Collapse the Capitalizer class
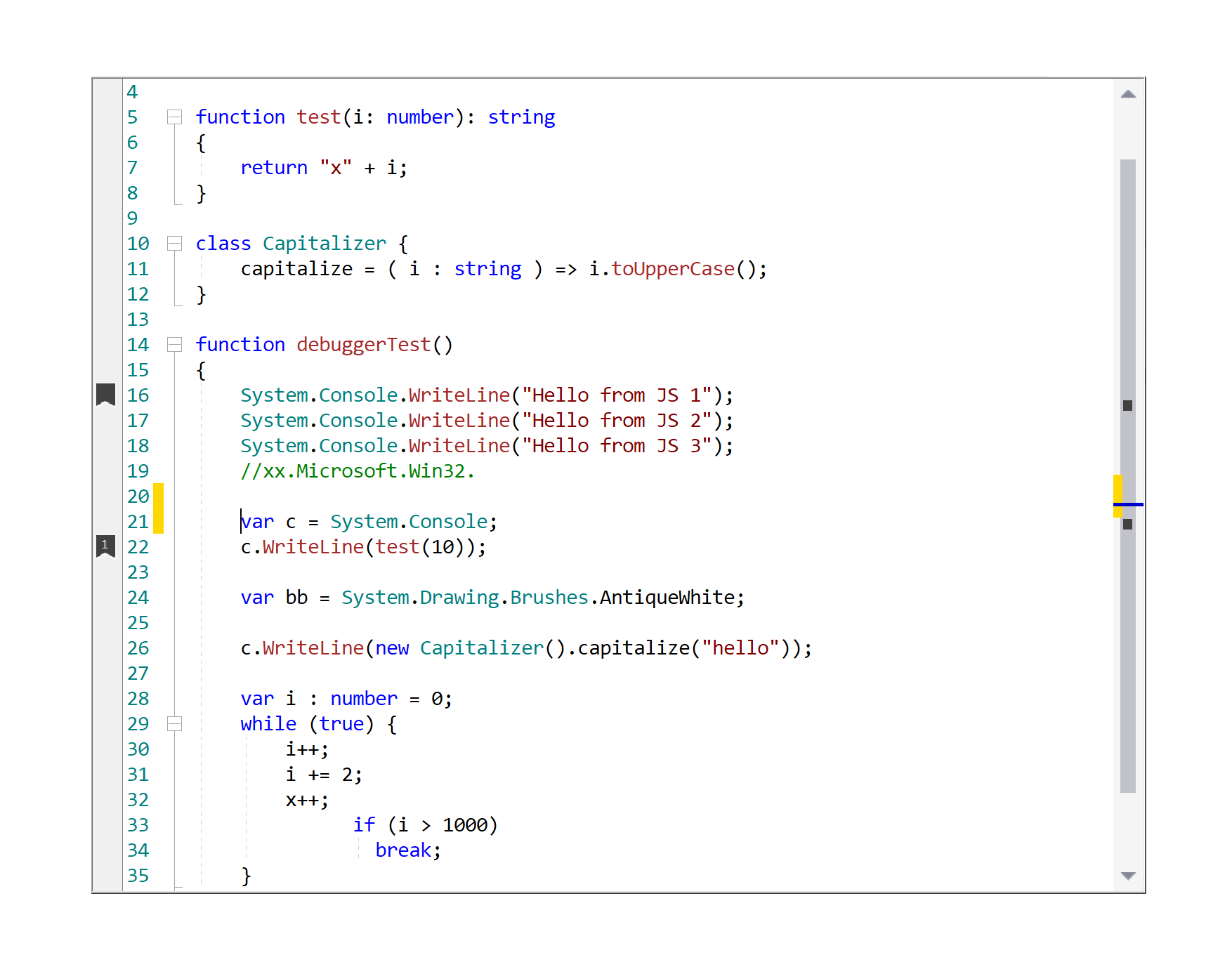The height and width of the screenshot is (967, 1232). coord(175,243)
